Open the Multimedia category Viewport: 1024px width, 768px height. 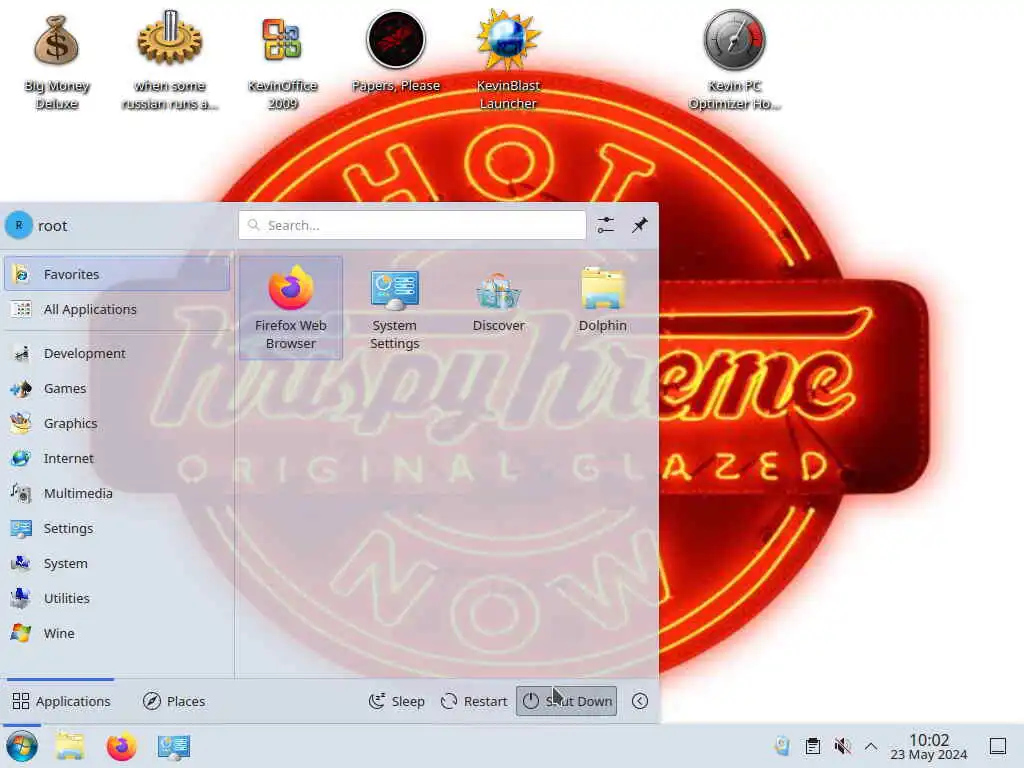click(x=117, y=494)
